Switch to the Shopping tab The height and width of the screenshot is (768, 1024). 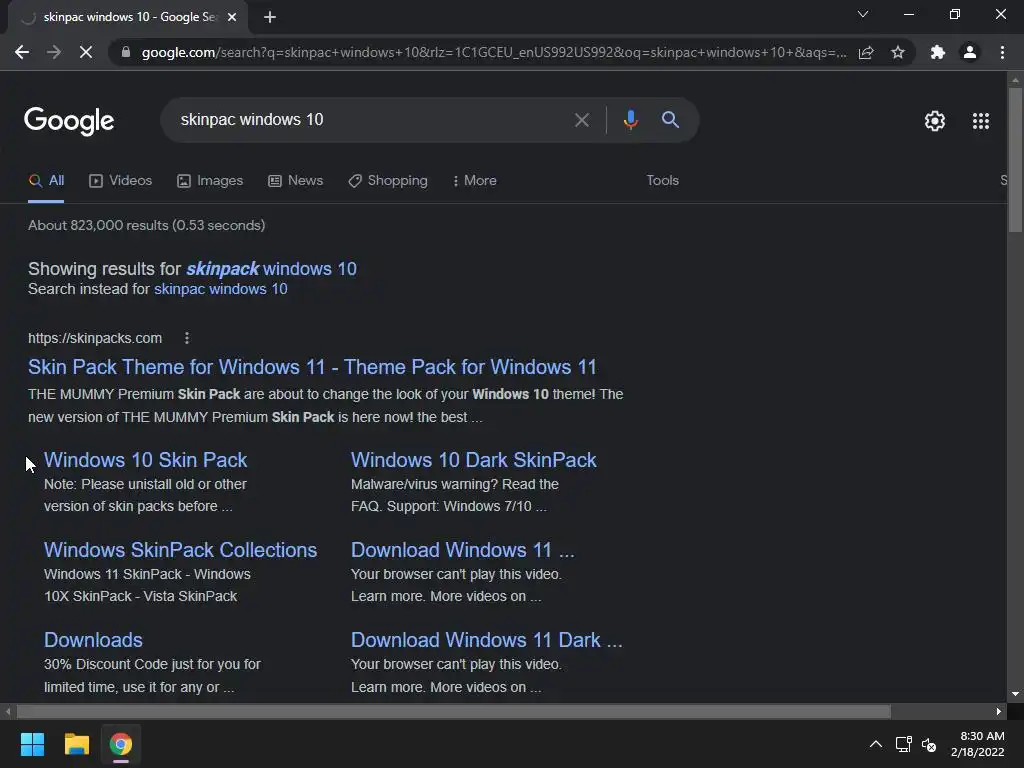(388, 180)
